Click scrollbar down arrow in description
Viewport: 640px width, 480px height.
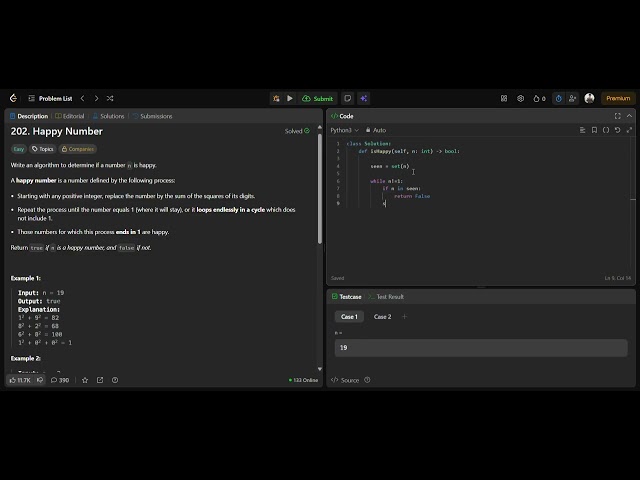click(x=320, y=369)
